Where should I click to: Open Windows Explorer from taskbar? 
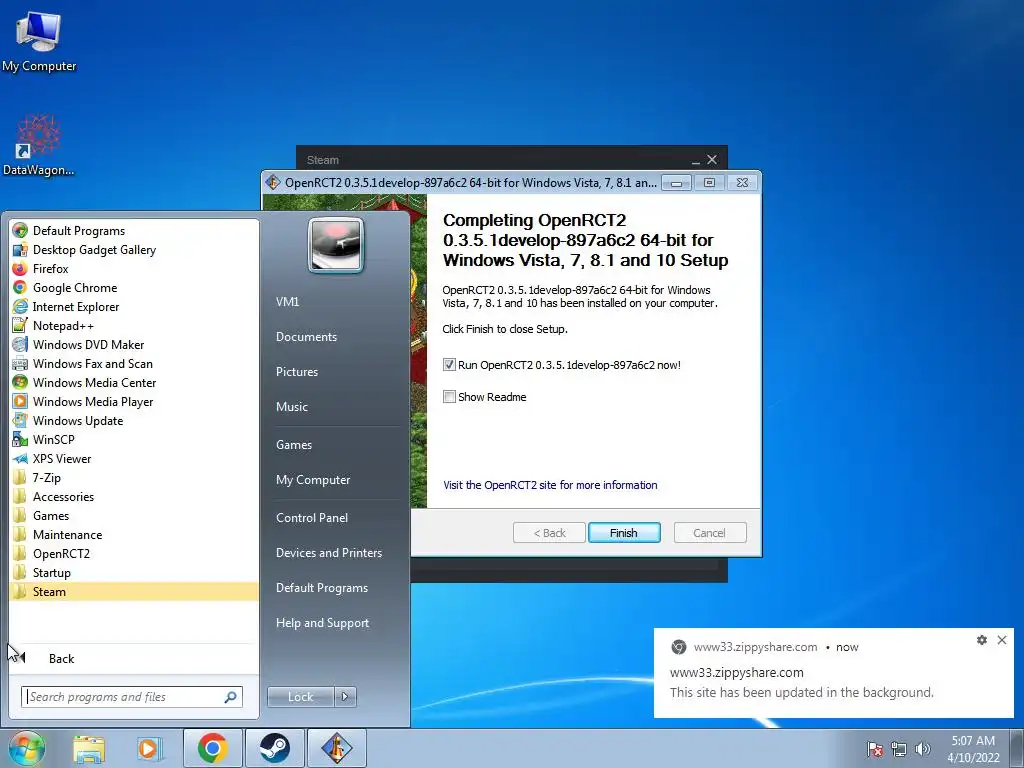click(89, 748)
